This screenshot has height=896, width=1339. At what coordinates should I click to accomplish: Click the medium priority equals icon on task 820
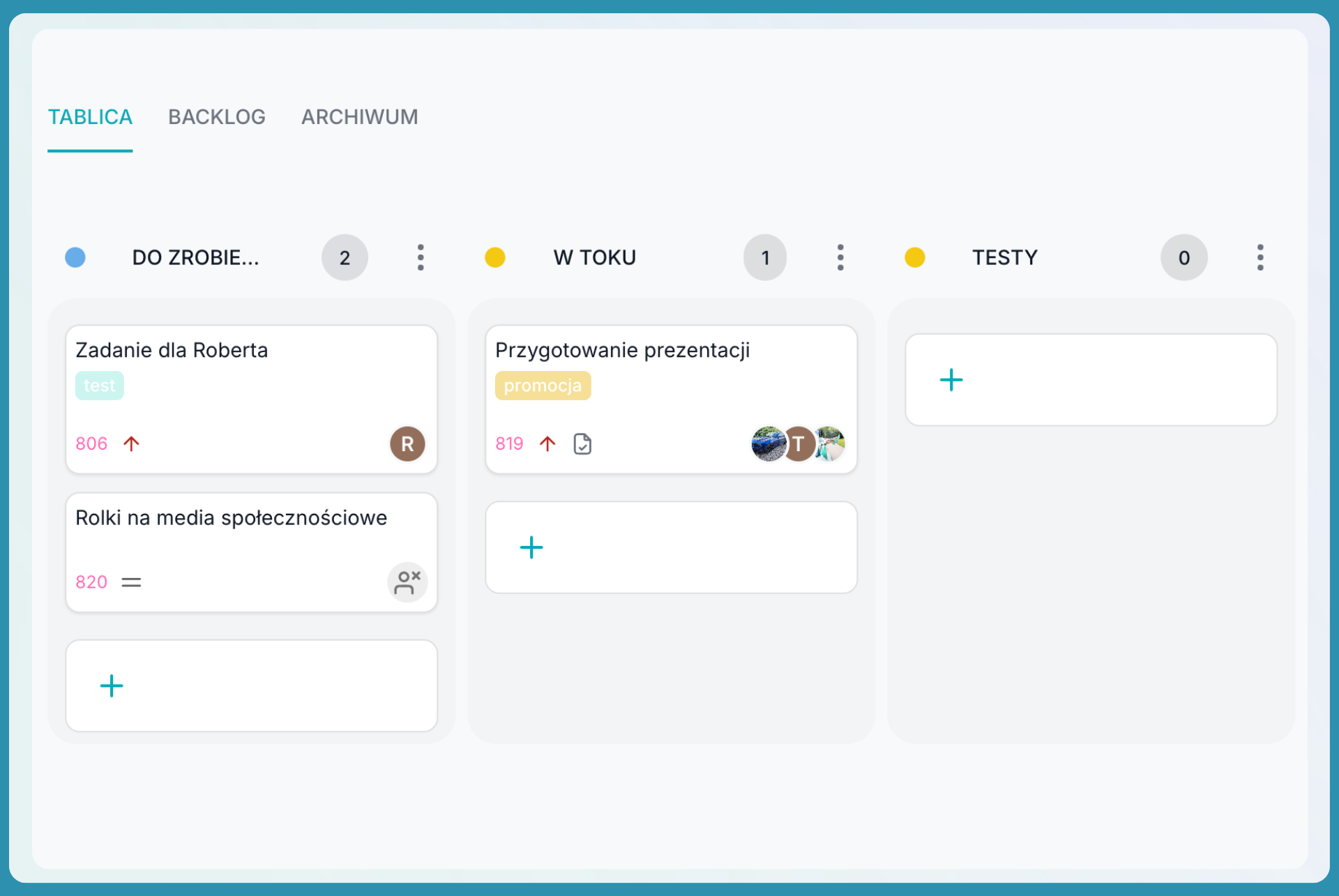(x=131, y=582)
